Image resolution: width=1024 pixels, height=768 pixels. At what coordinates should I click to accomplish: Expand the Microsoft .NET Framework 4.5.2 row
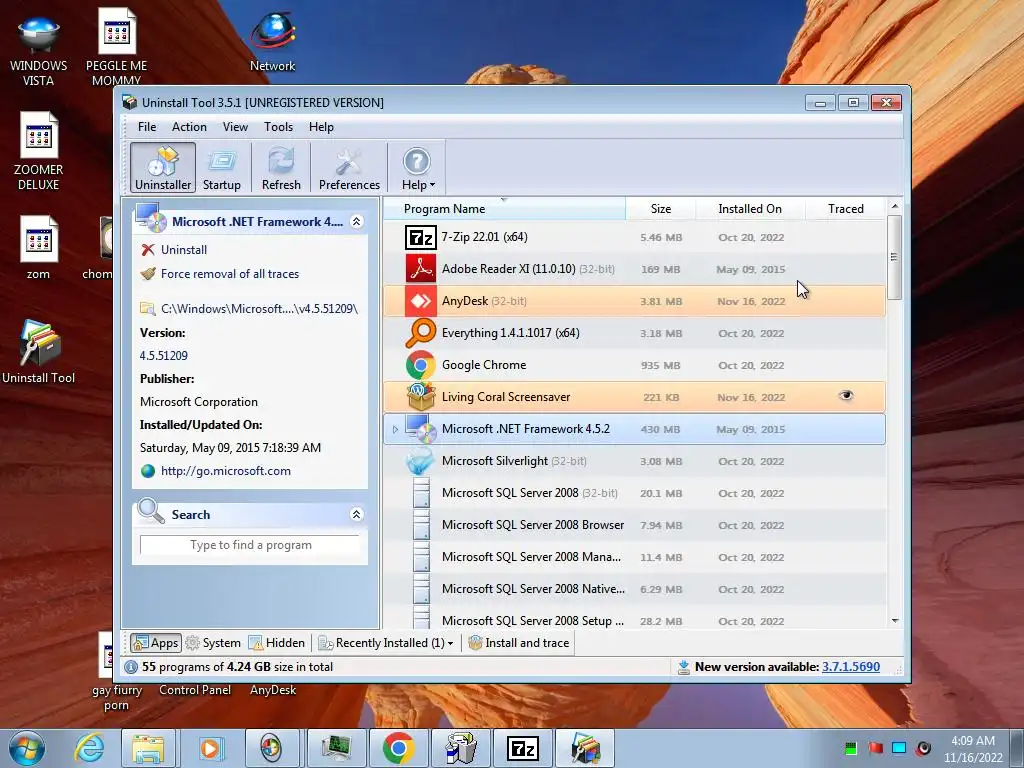tap(395, 429)
